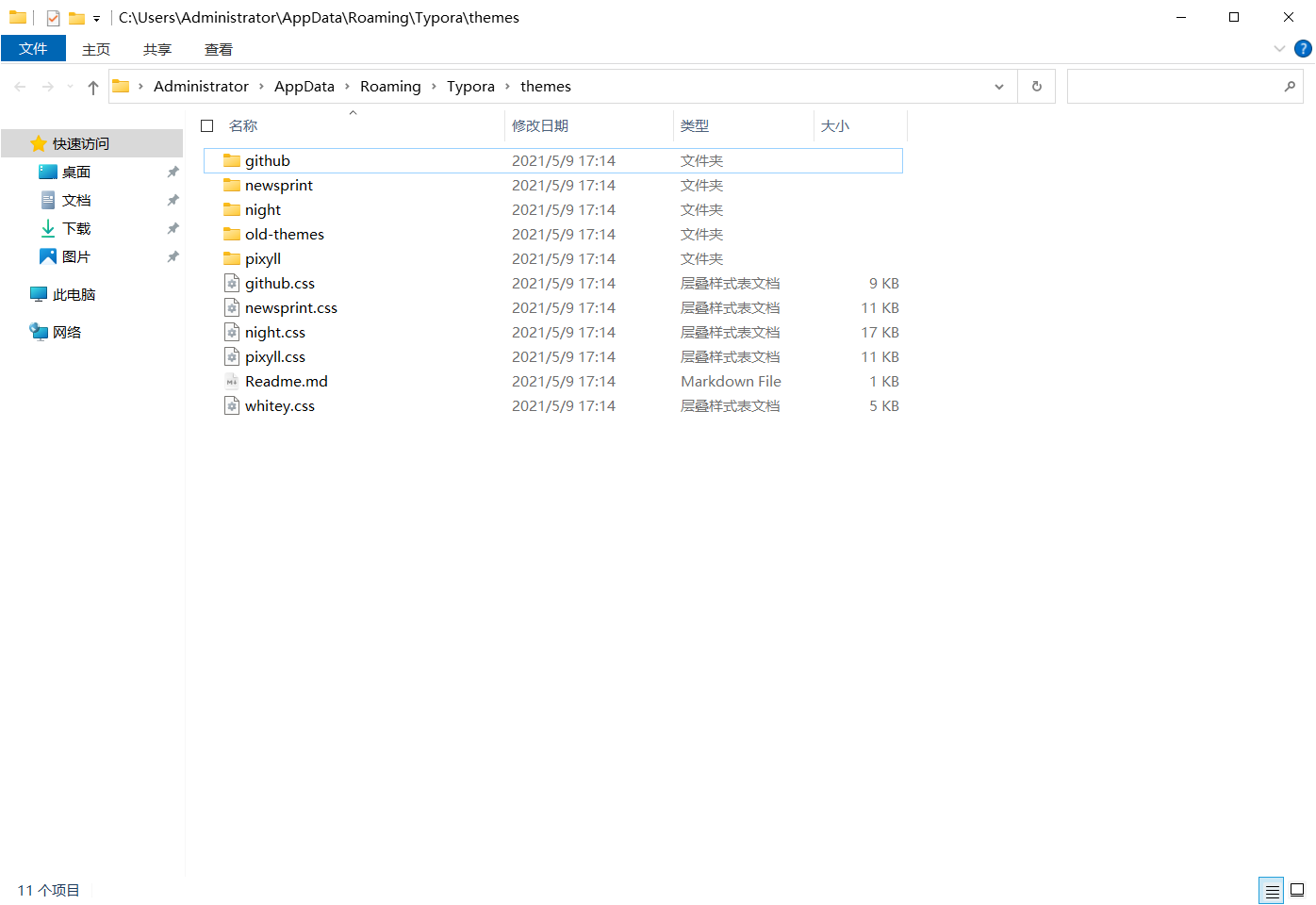Select the old-themes folder name
The height and width of the screenshot is (905, 1316).
[x=285, y=234]
